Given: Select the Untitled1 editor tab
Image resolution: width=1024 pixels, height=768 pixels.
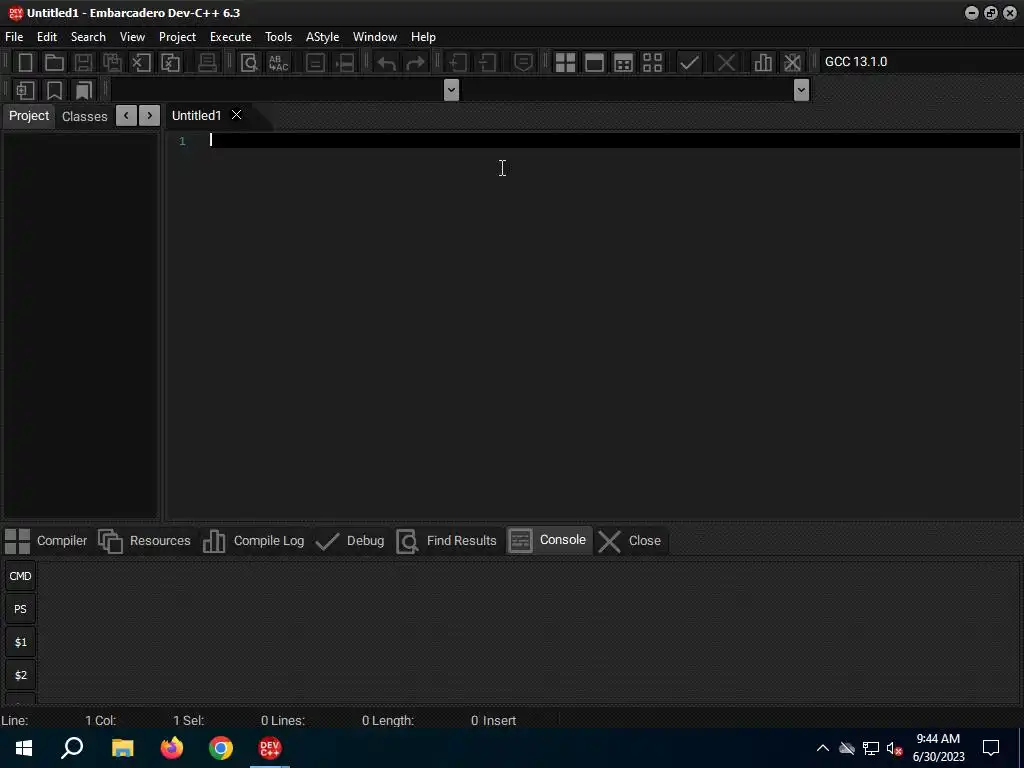Looking at the screenshot, I should pos(197,116).
